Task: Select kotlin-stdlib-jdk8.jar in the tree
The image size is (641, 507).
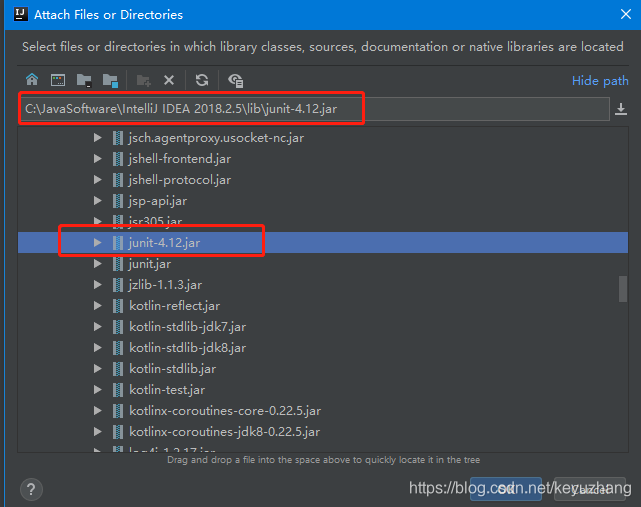Action: pos(187,348)
